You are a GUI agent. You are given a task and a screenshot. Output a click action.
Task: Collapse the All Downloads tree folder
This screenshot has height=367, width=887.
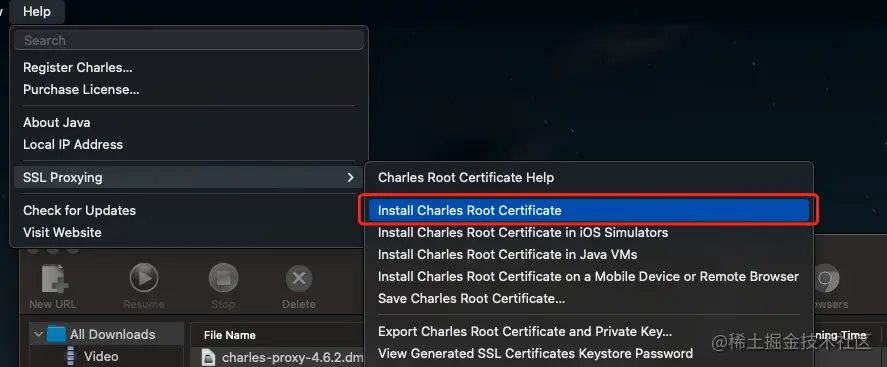tap(38, 334)
